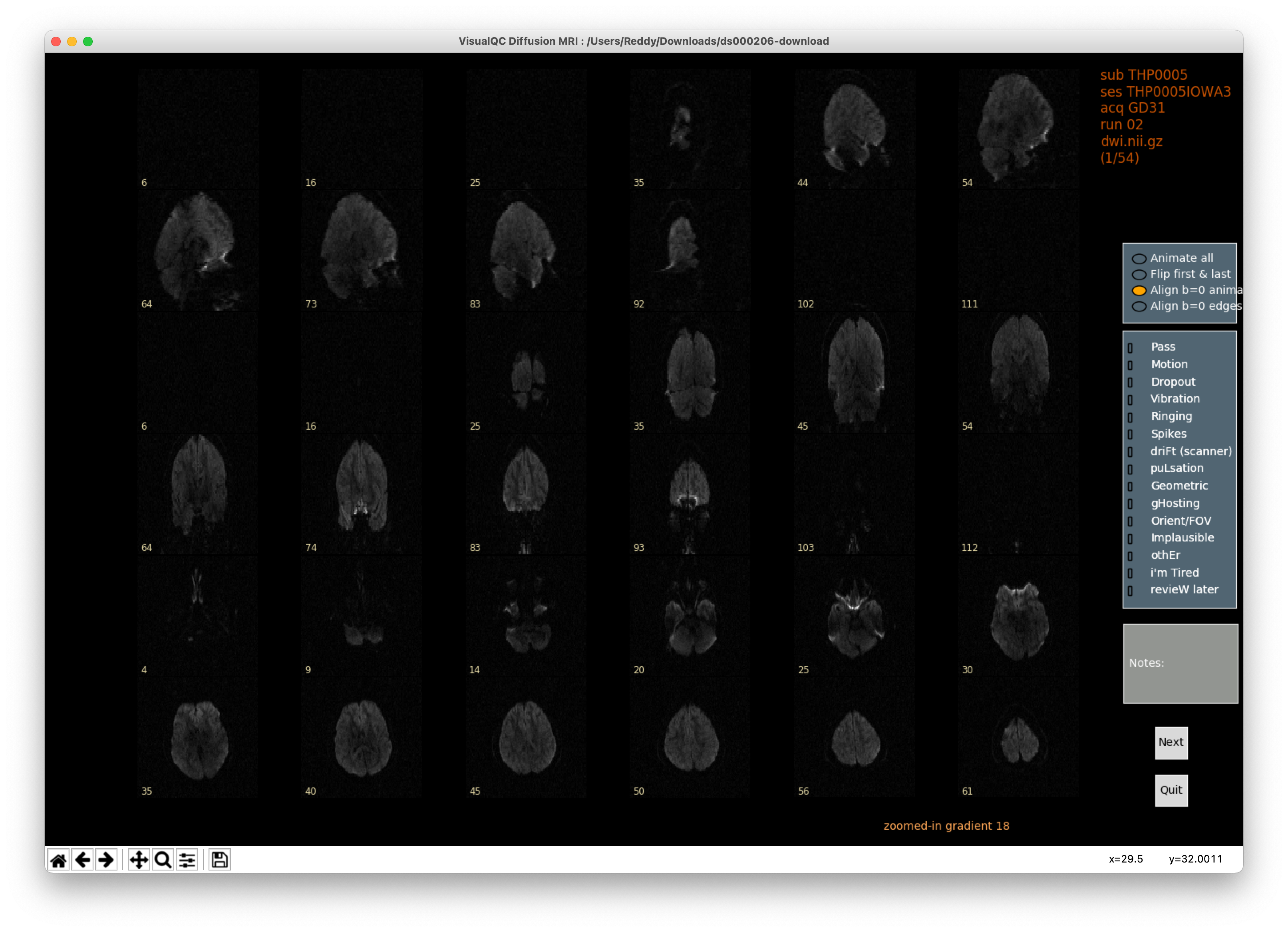Check the othEr rating box

1130,556
